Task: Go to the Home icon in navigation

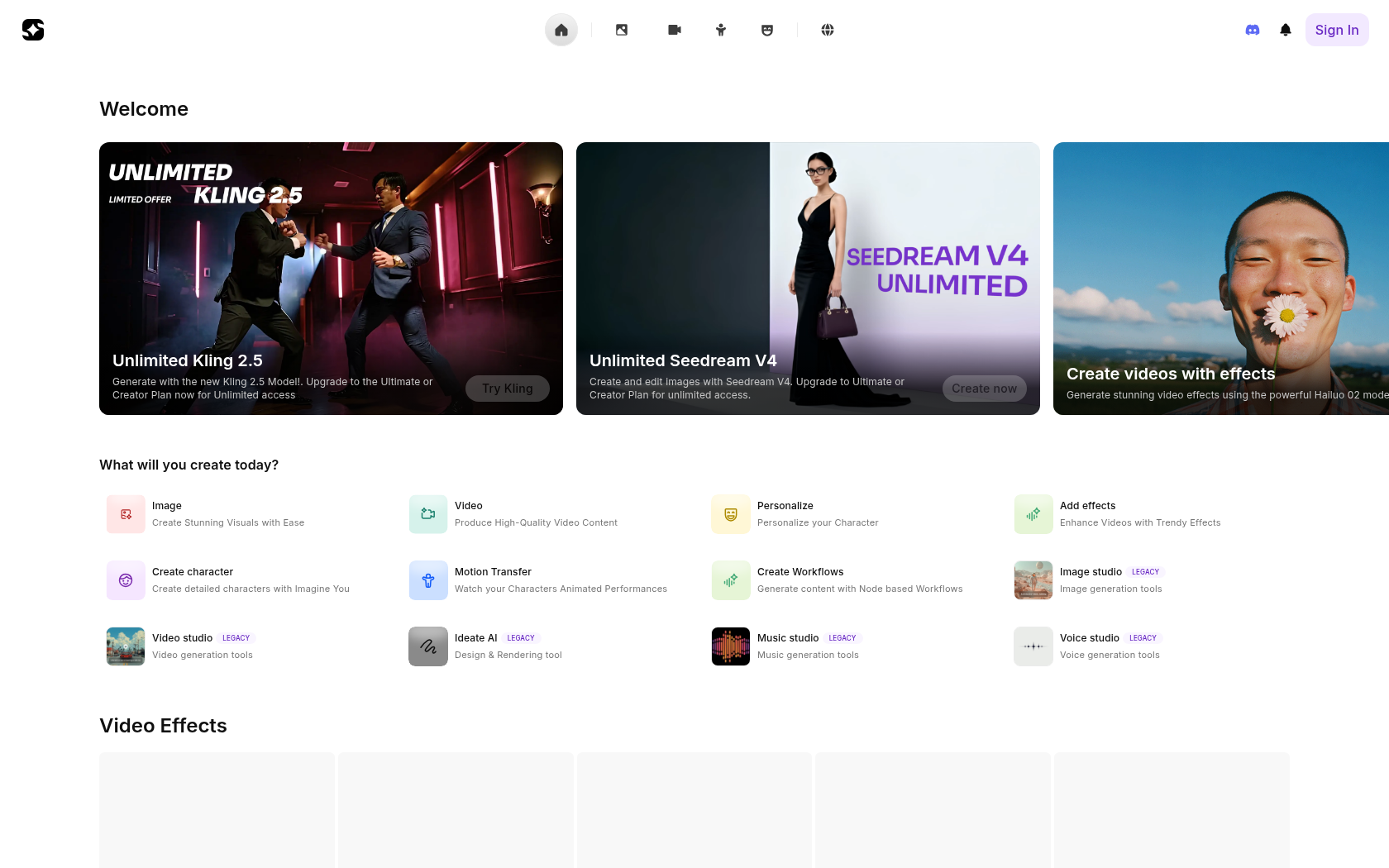Action: tap(561, 30)
